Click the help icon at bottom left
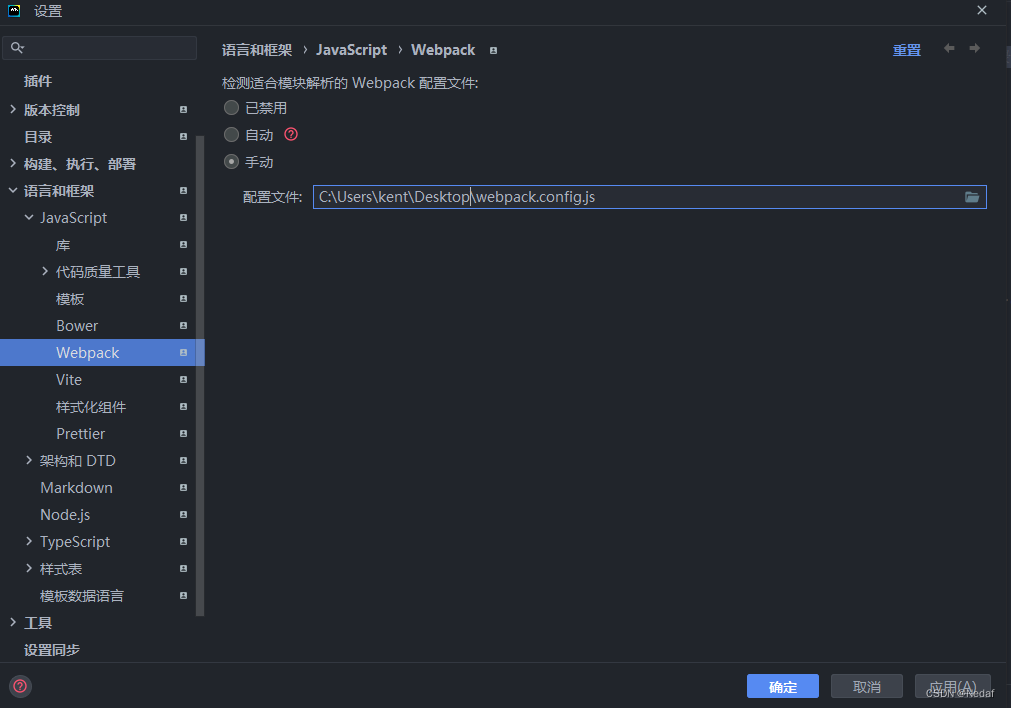Viewport: 1011px width, 708px height. pyautogui.click(x=19, y=687)
